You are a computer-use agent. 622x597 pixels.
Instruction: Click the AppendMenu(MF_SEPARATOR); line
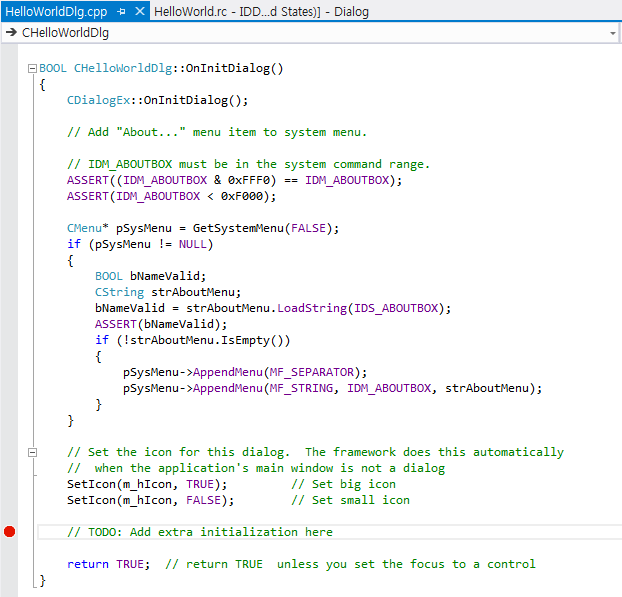click(245, 372)
